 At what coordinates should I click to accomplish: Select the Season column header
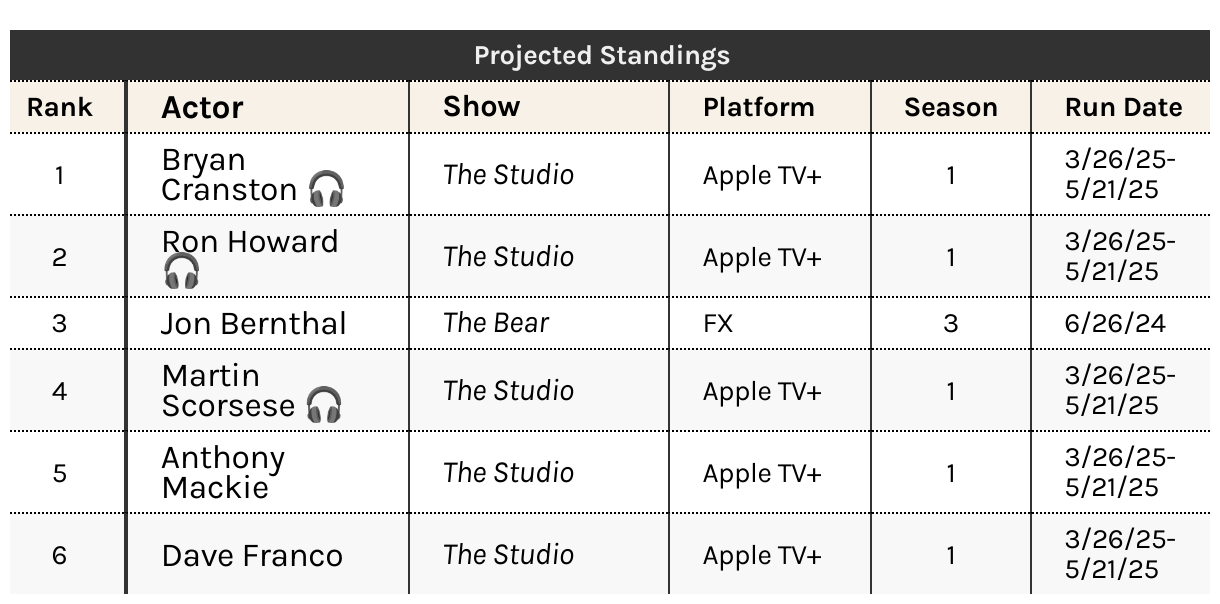(x=951, y=107)
